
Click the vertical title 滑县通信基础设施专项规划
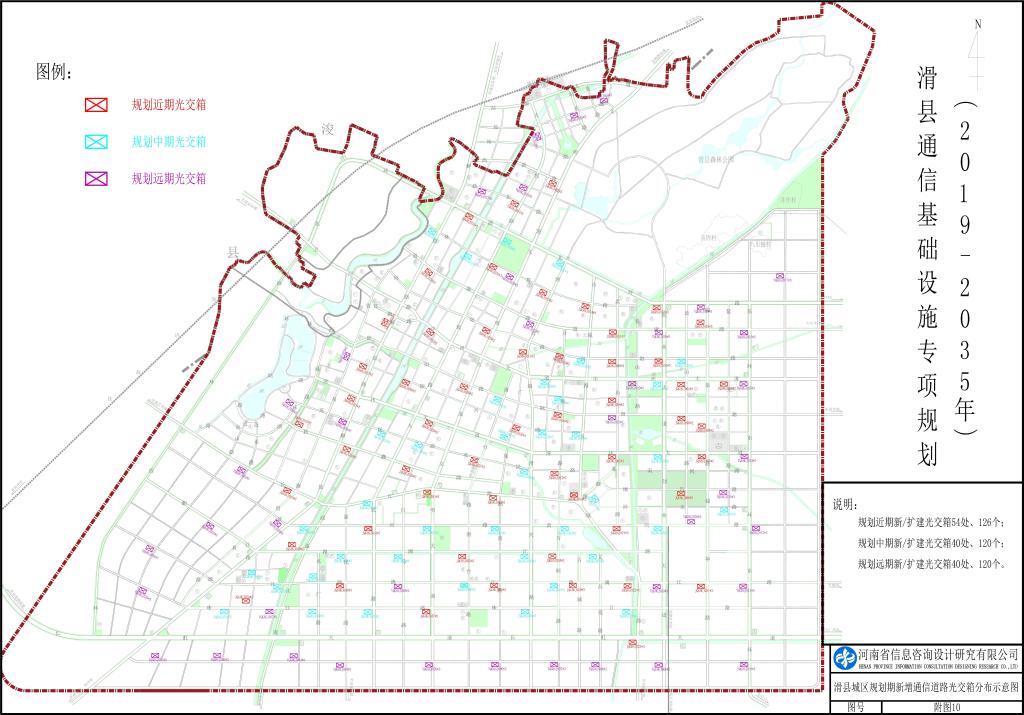[927, 266]
